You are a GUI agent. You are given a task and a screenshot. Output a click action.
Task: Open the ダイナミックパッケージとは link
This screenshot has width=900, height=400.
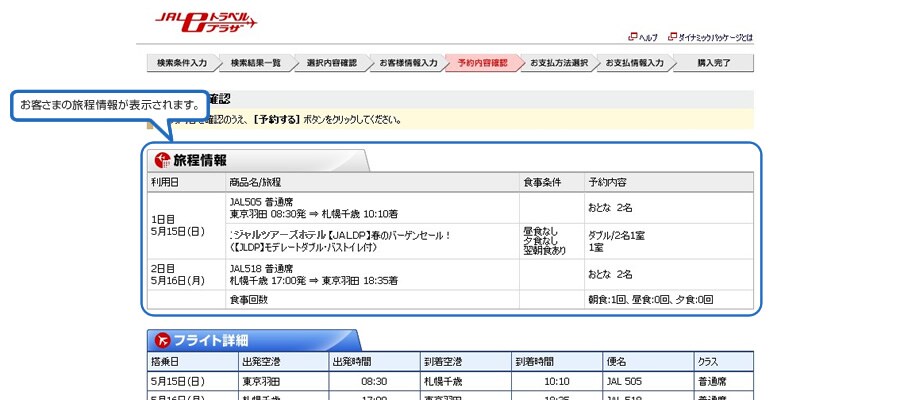(716, 37)
